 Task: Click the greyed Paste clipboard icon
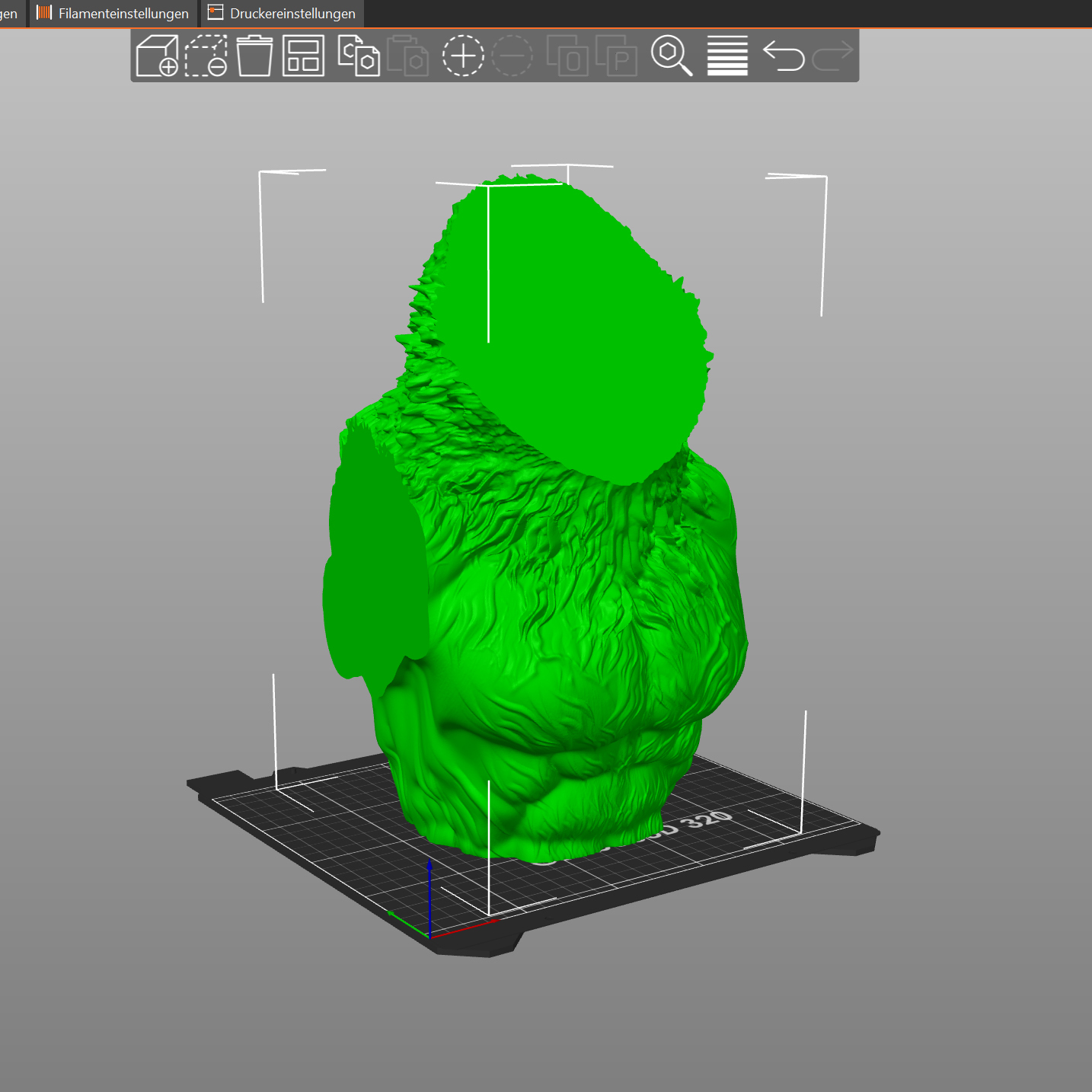pos(408,56)
